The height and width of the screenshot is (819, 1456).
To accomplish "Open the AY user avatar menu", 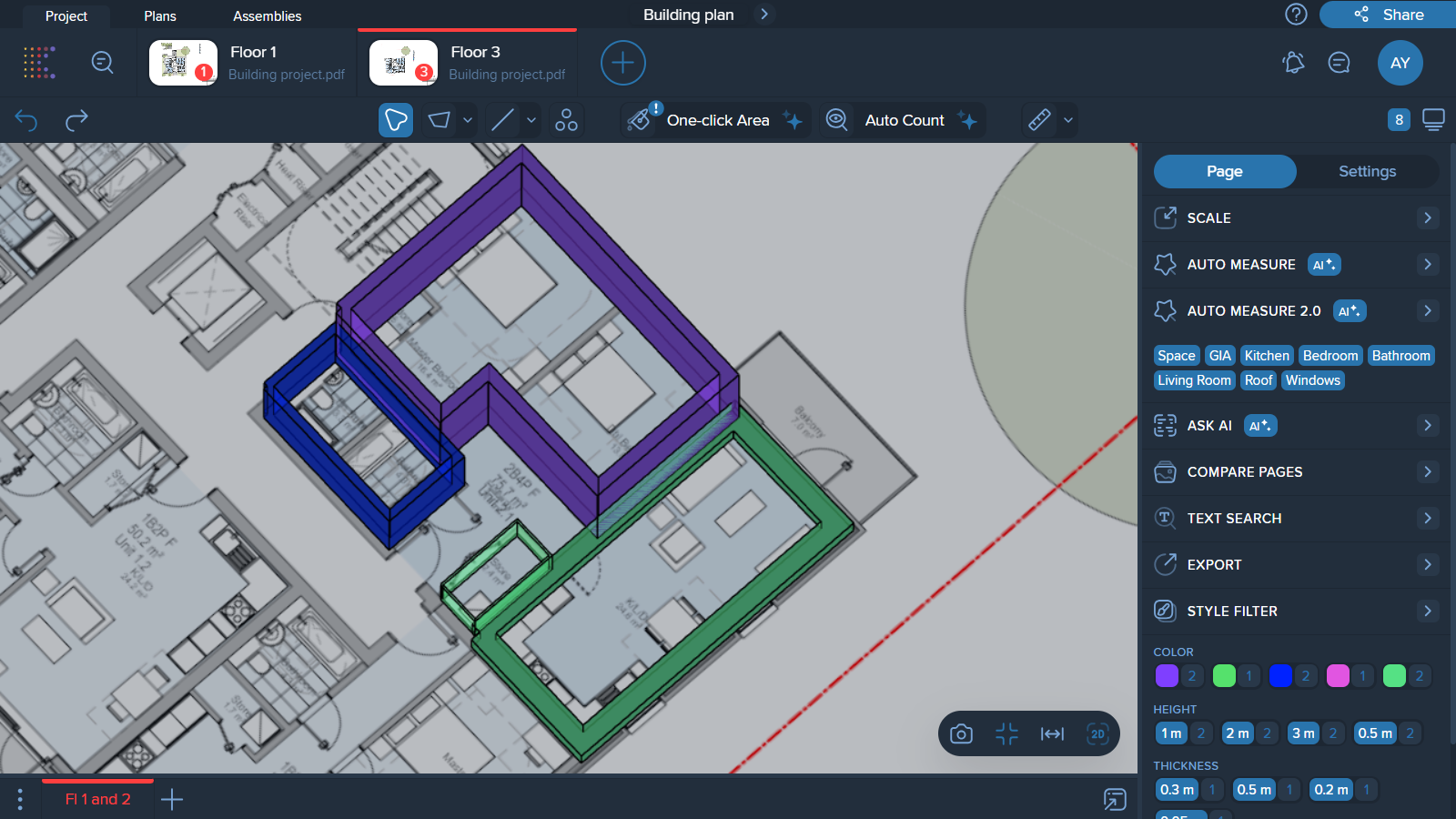I will [x=1400, y=63].
